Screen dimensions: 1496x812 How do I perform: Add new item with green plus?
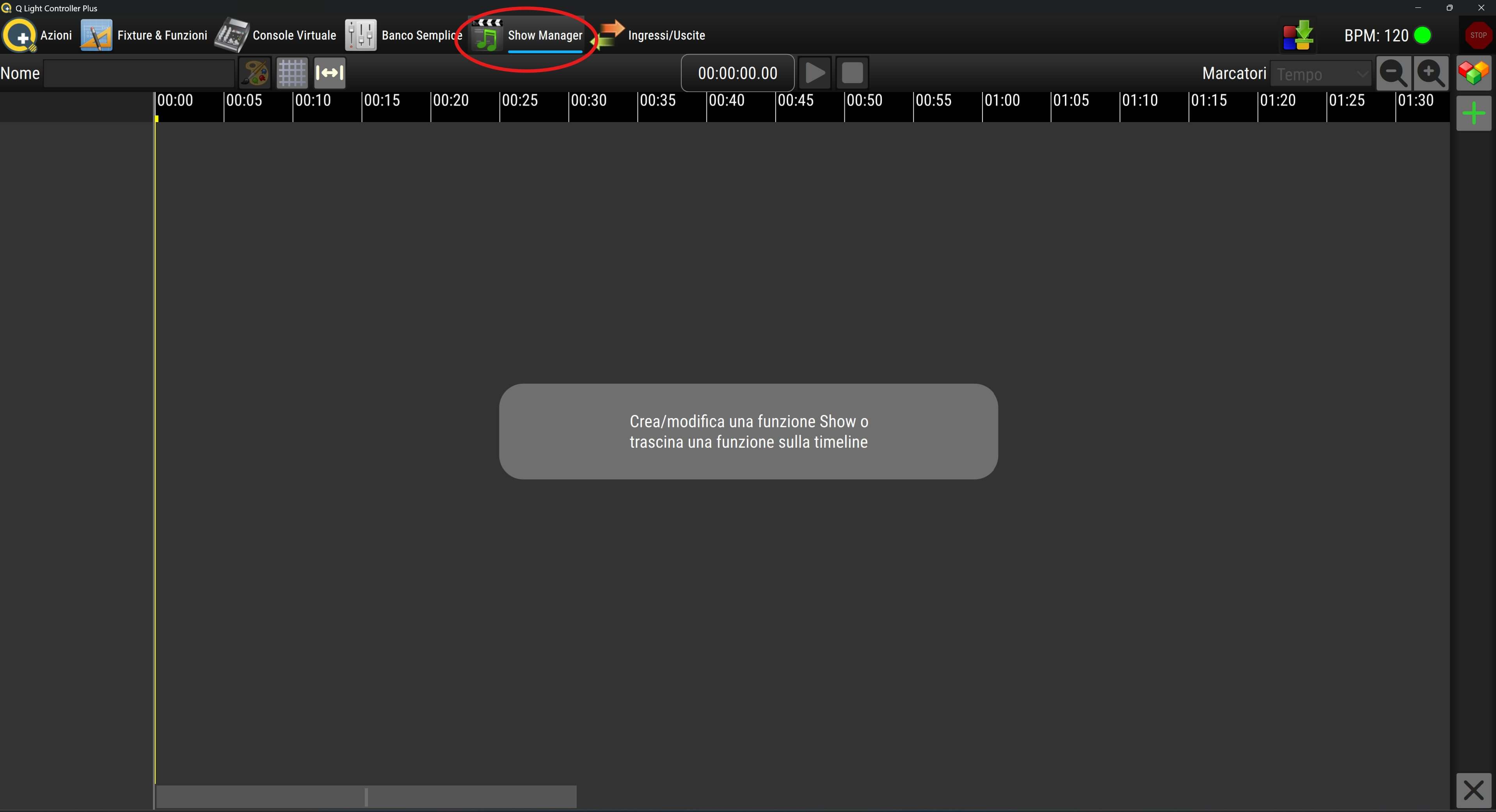coord(1473,113)
